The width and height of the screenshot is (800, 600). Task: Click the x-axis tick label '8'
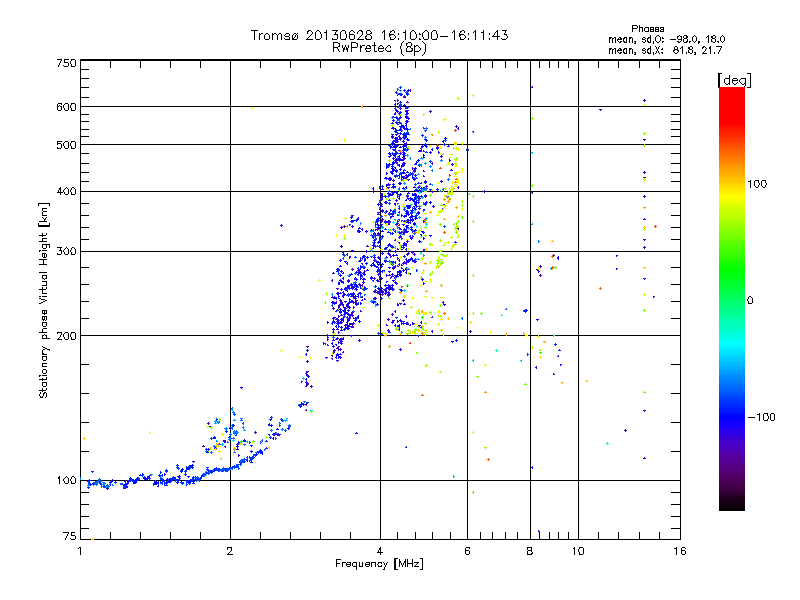[x=530, y=551]
